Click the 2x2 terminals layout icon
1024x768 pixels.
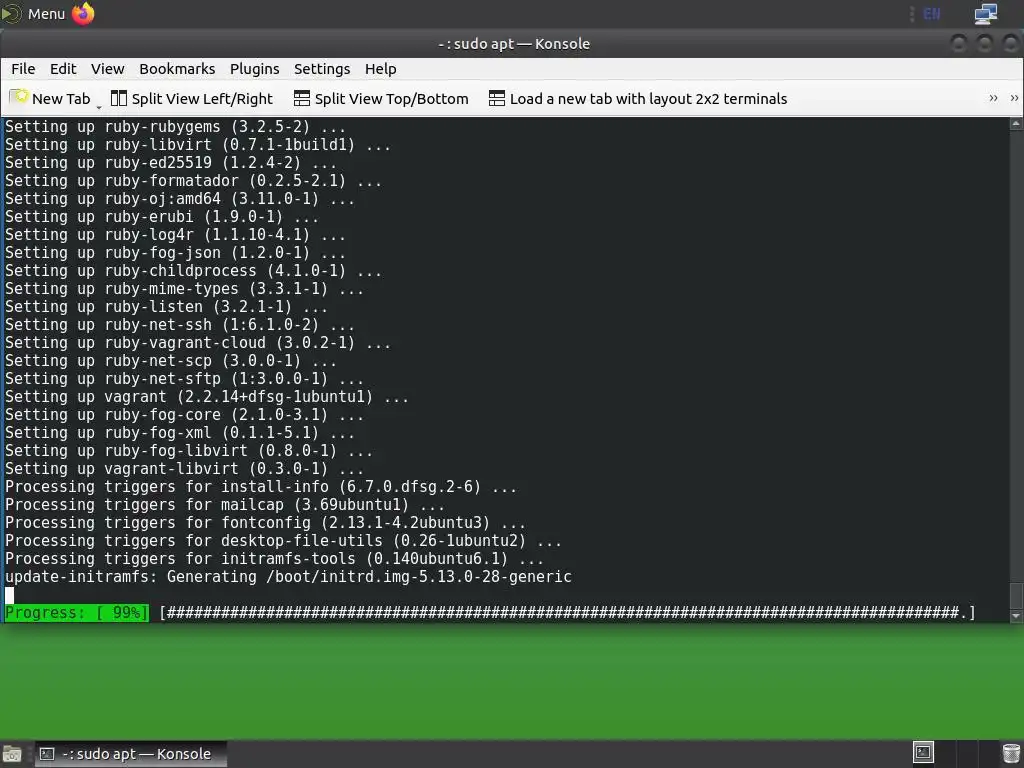(497, 98)
